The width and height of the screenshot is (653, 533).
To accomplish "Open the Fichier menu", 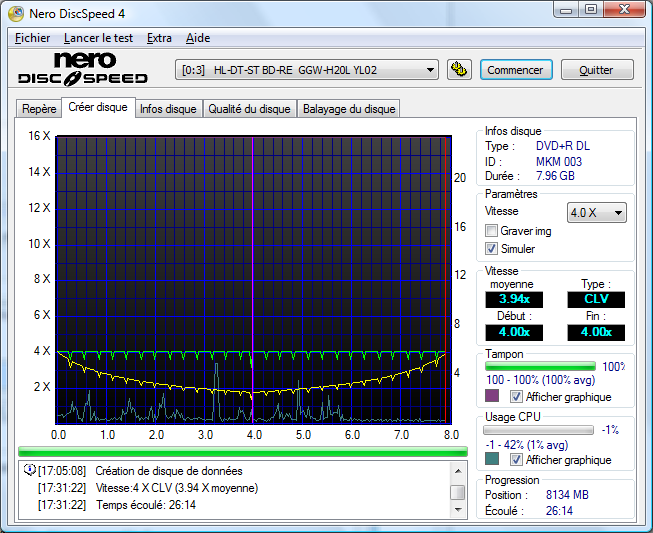I will pyautogui.click(x=33, y=38).
